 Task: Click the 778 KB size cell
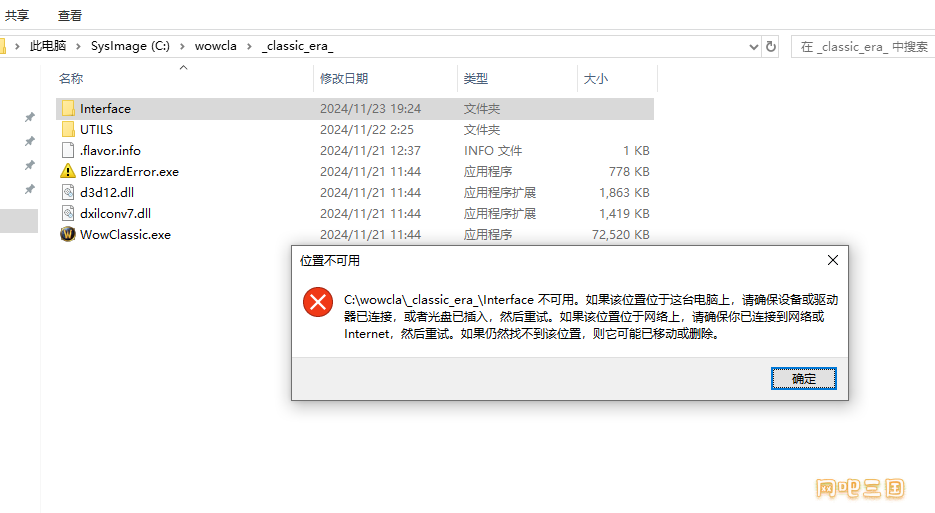(629, 171)
